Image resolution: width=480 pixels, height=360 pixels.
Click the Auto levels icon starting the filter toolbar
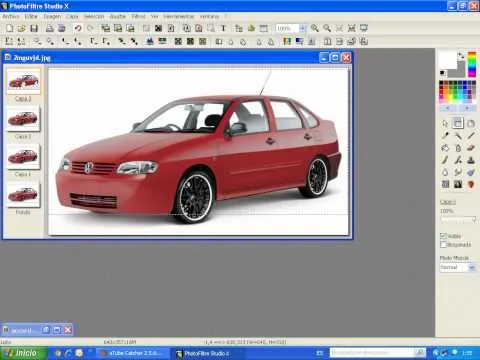click(9, 41)
